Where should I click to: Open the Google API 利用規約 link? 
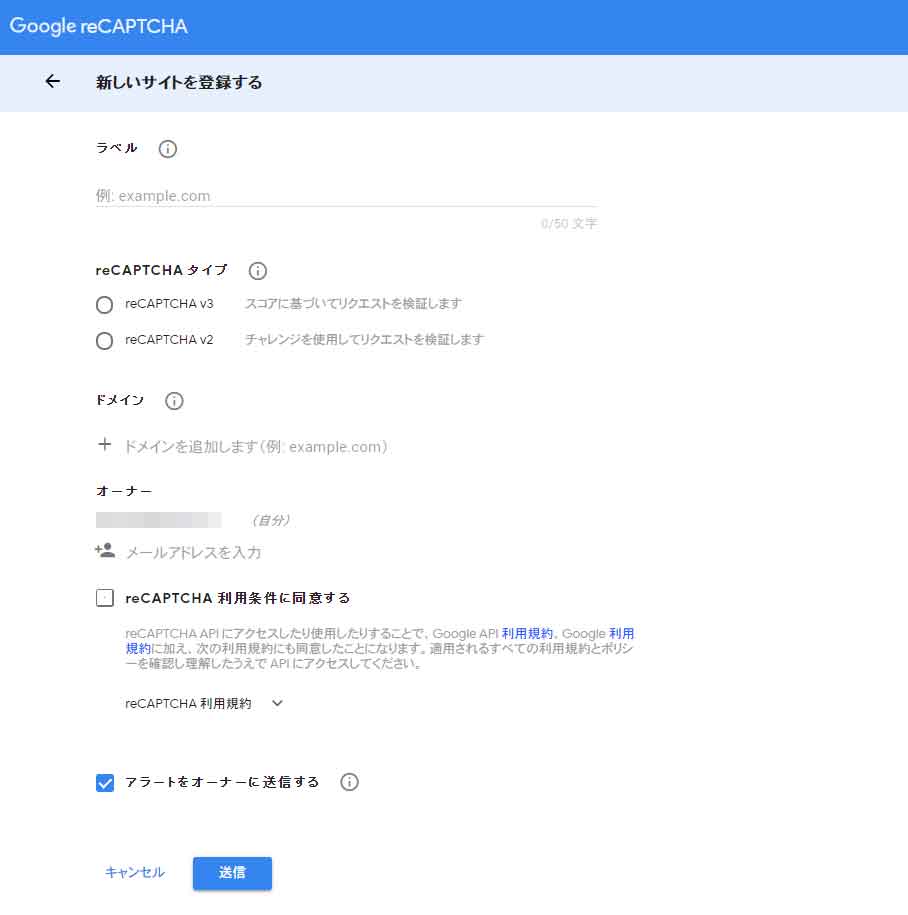[527, 634]
